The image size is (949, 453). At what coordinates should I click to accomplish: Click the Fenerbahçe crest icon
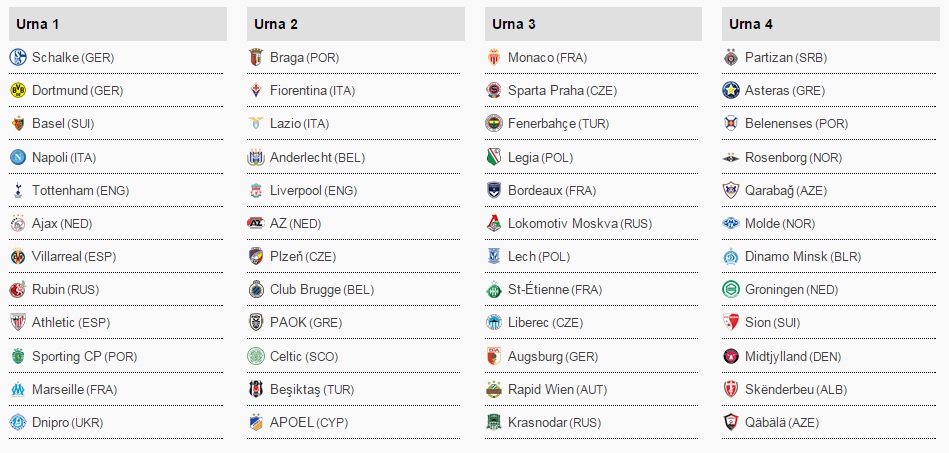point(493,124)
